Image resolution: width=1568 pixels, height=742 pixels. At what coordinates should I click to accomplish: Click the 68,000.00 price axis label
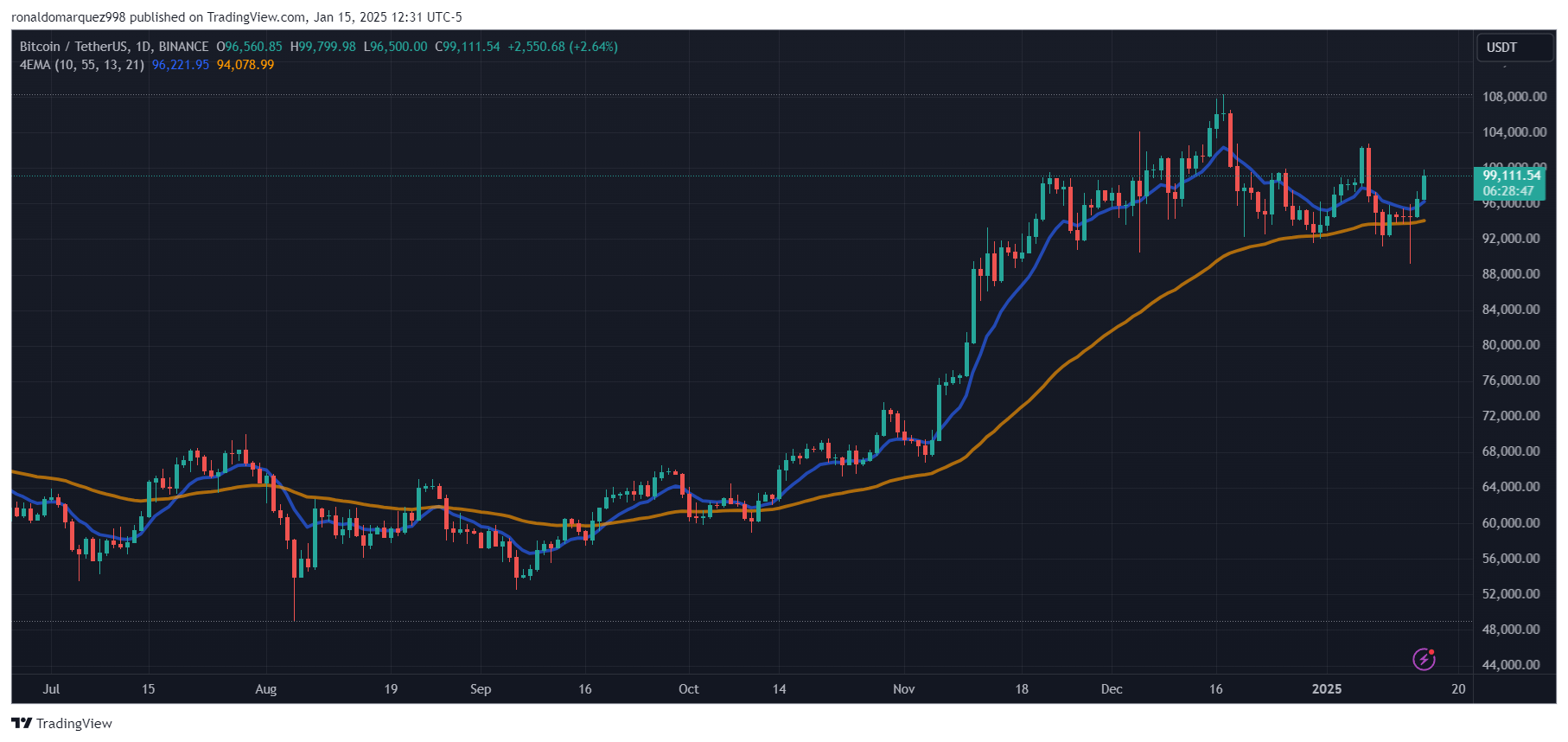1511,451
